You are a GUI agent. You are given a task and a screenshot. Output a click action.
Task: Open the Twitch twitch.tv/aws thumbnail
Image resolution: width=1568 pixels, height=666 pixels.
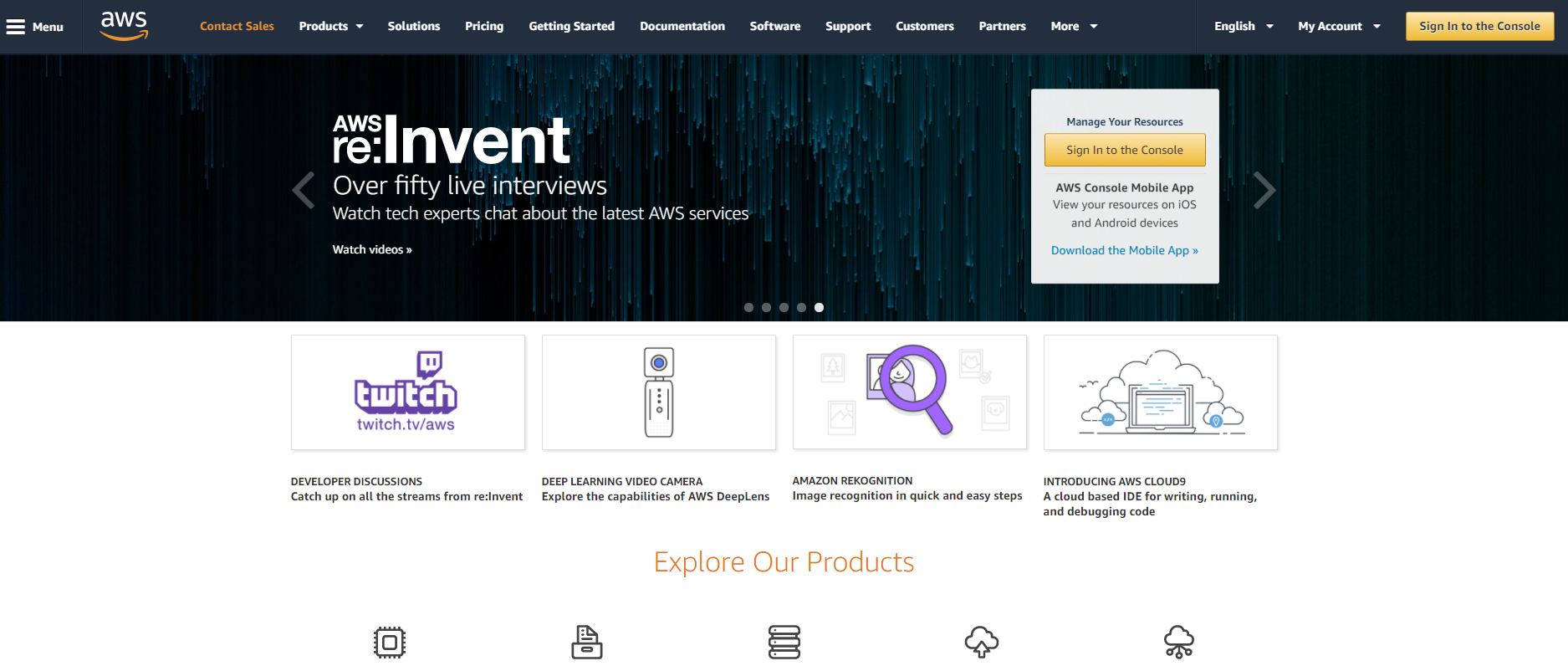click(x=408, y=392)
